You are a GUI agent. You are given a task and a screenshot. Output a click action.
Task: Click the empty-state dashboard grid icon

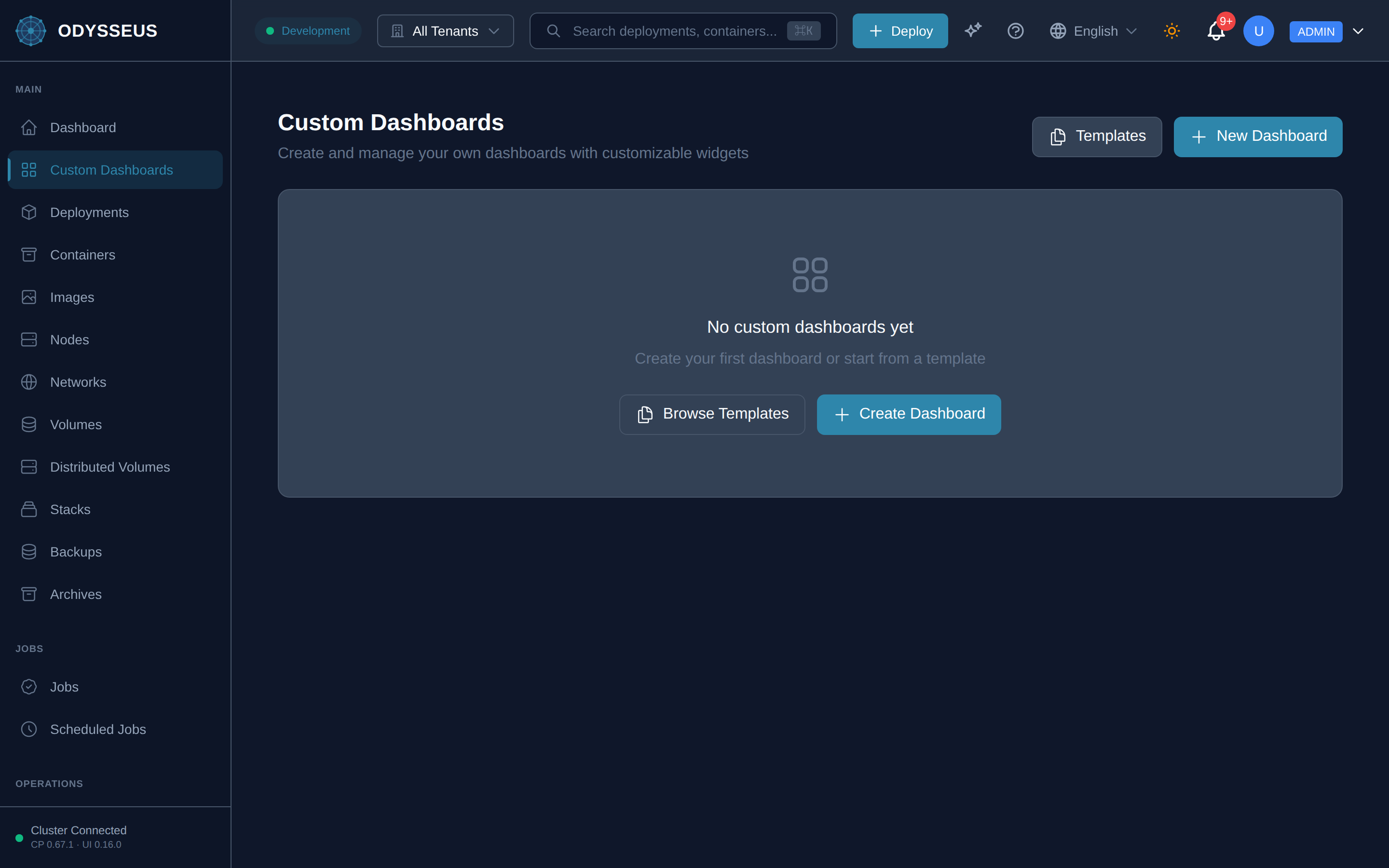coord(810,275)
